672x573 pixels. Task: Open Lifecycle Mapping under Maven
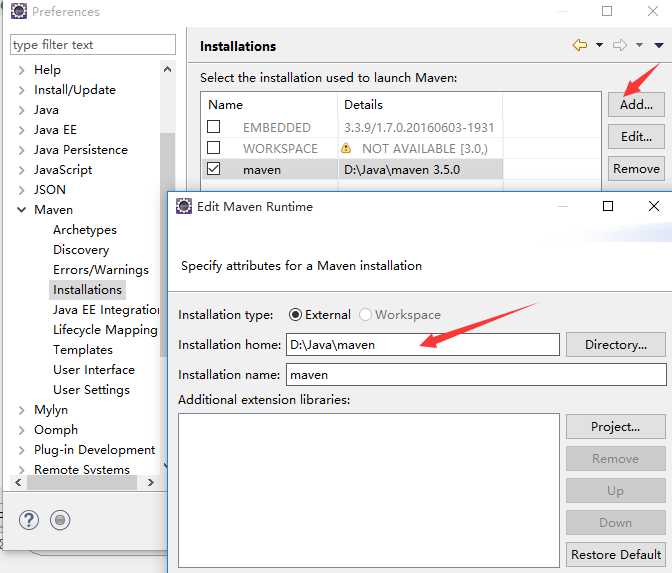tap(105, 330)
